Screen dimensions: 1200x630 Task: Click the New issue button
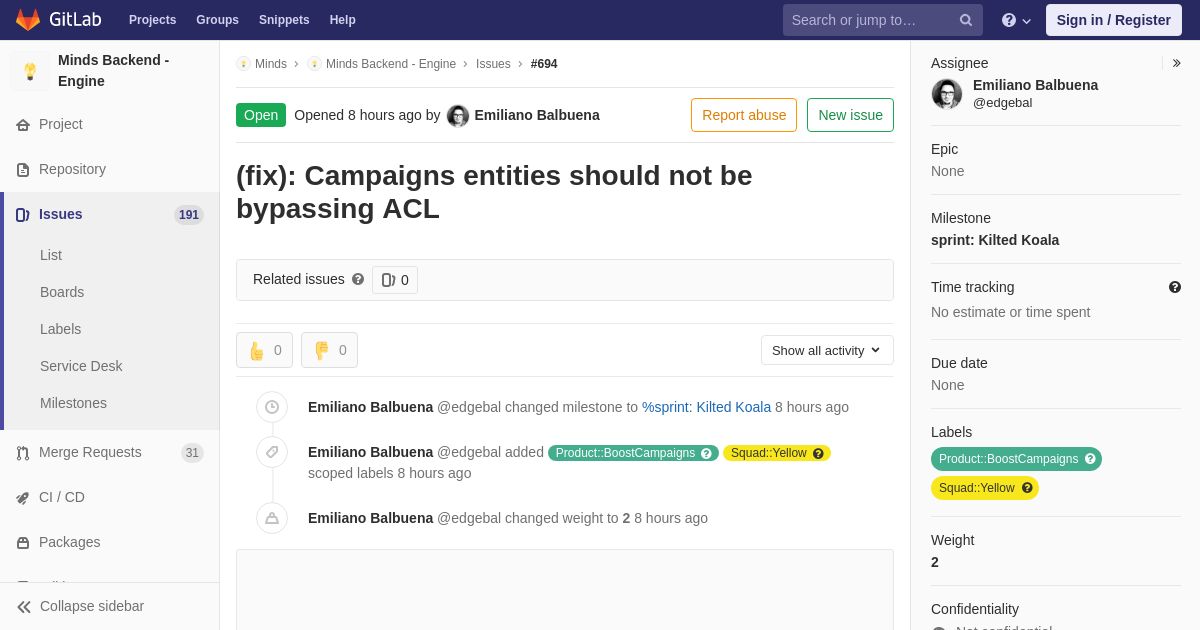850,115
